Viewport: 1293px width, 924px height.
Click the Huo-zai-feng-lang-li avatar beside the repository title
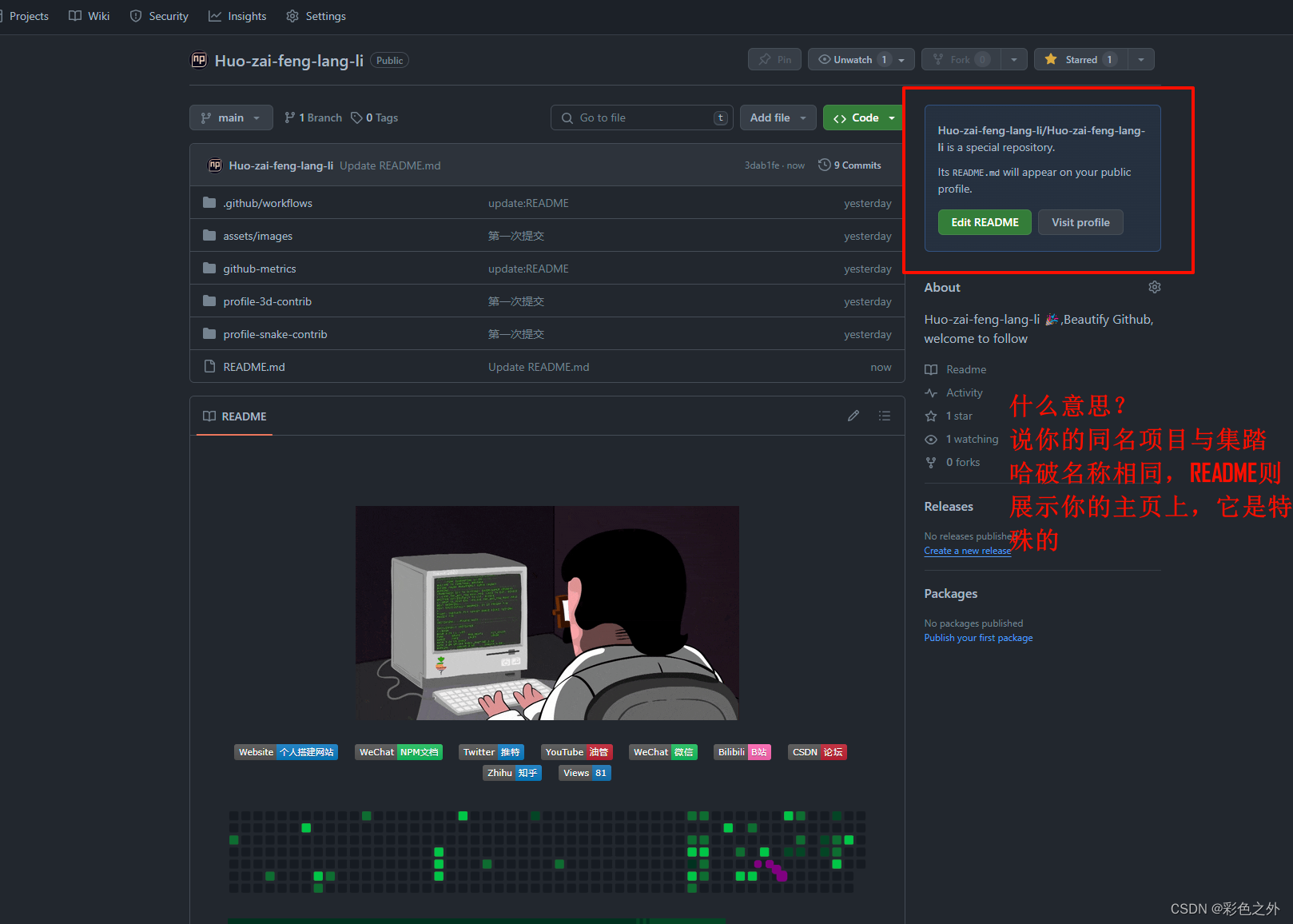tap(198, 60)
